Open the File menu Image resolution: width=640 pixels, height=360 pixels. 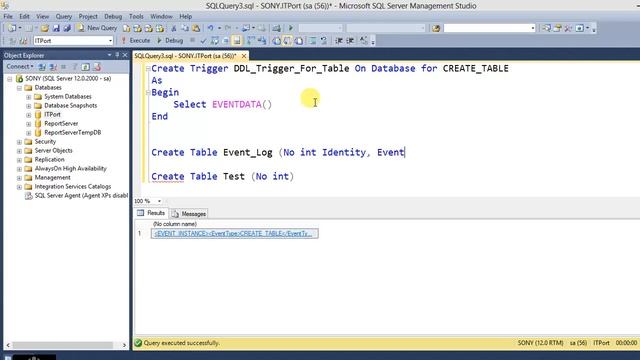pos(8,17)
